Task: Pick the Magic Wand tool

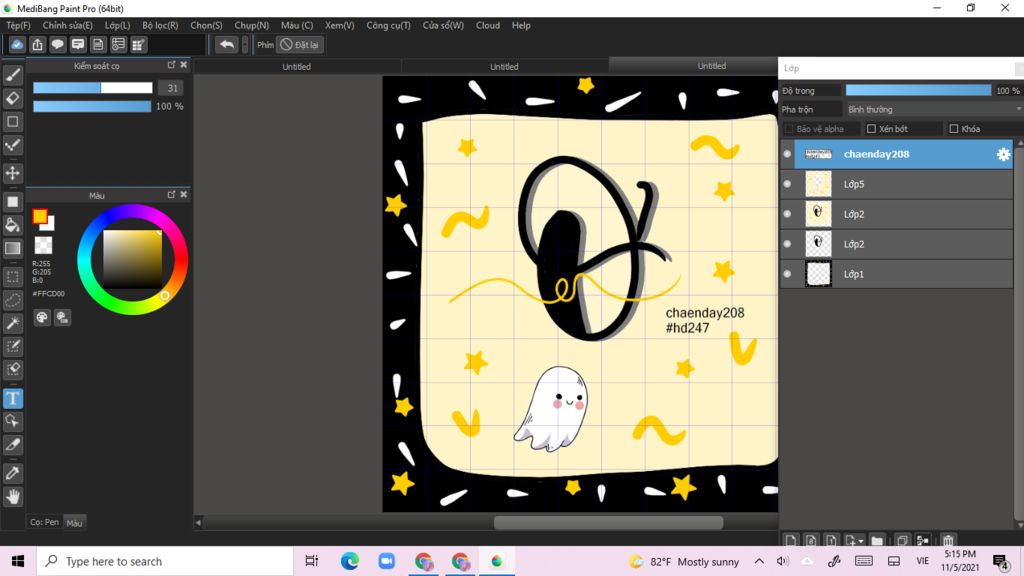Action: coord(12,323)
